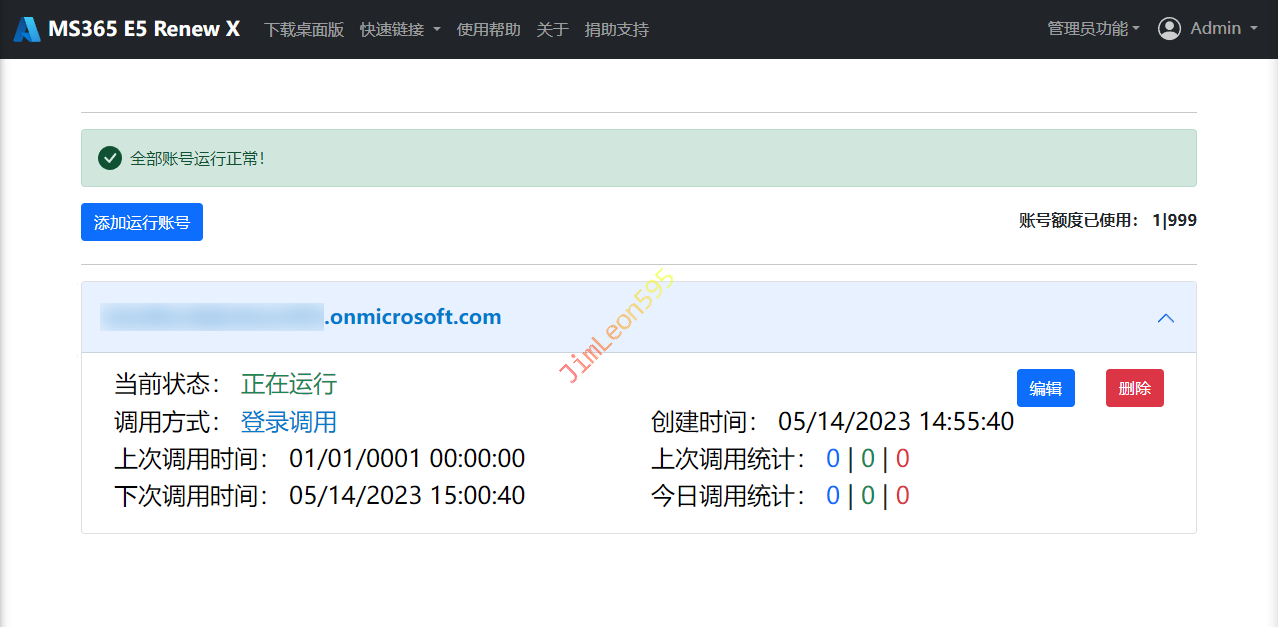Click the blue 编辑 button
The image size is (1278, 627).
[1045, 388]
